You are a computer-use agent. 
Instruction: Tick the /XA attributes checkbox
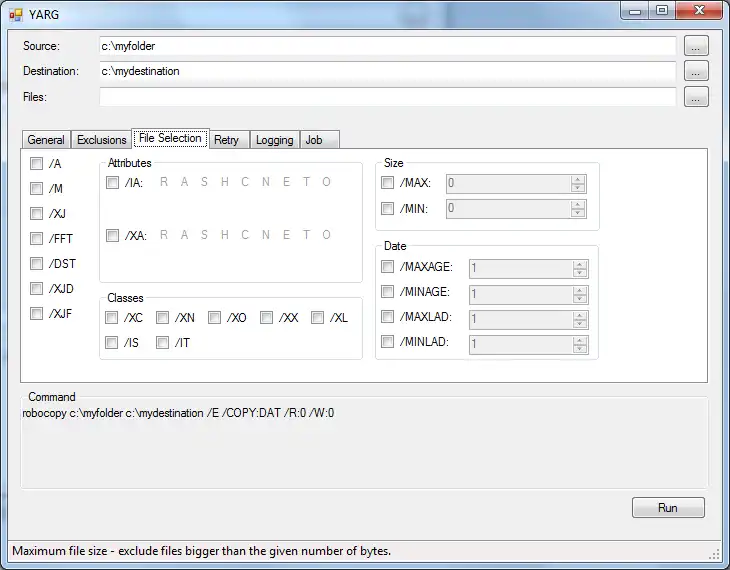[112, 236]
